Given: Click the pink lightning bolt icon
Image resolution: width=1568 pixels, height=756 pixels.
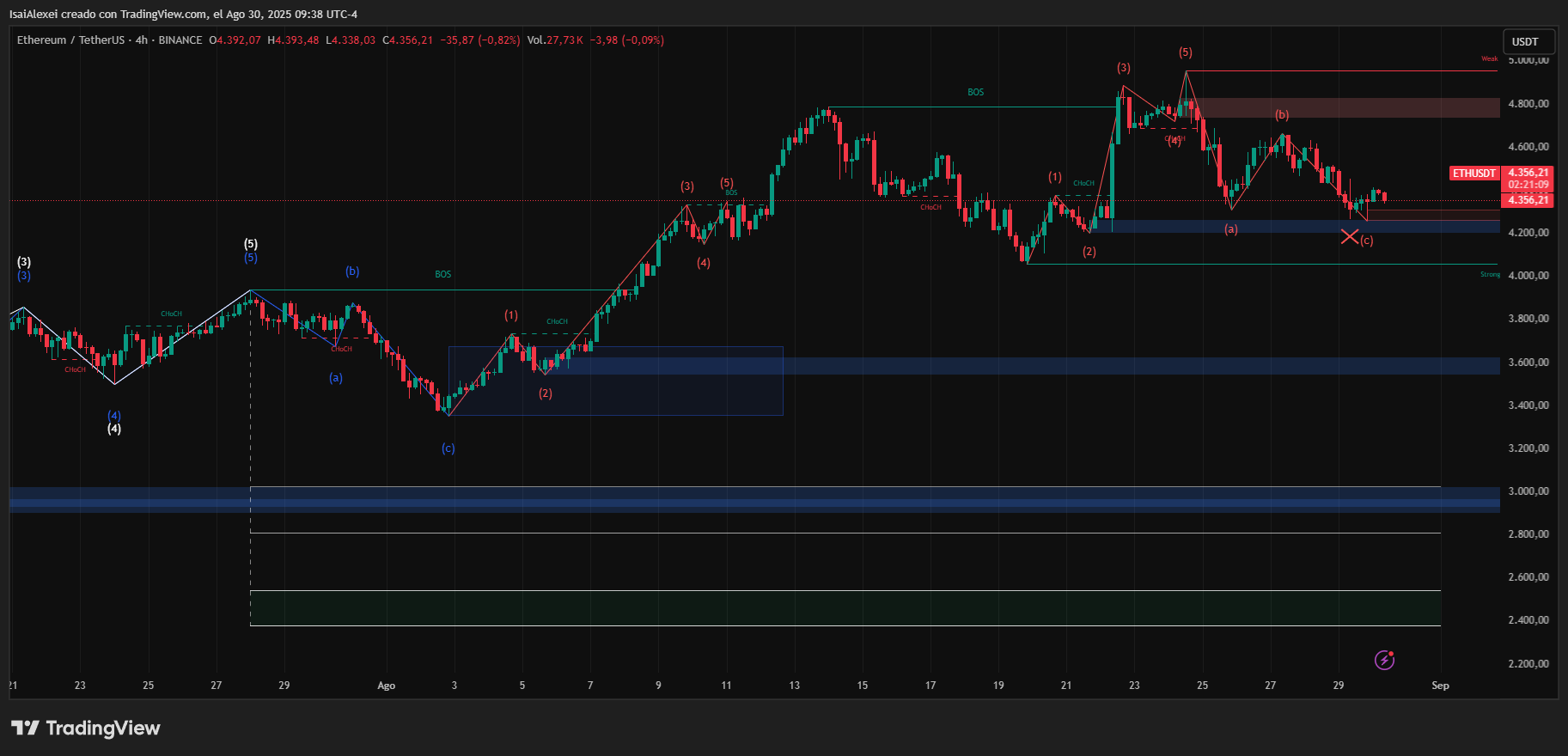Looking at the screenshot, I should click(1384, 660).
